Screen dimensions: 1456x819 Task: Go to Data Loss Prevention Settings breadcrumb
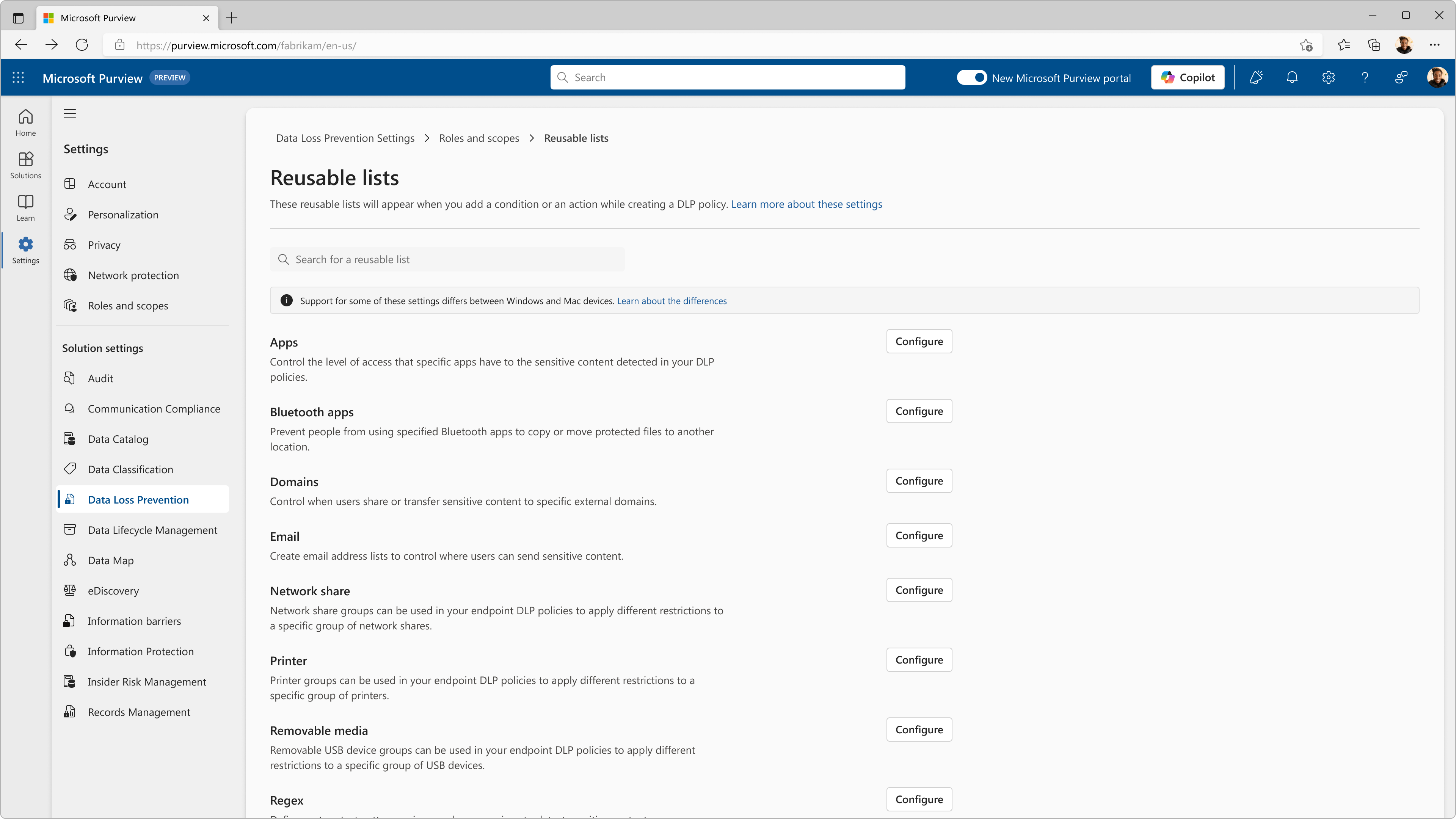tap(345, 138)
